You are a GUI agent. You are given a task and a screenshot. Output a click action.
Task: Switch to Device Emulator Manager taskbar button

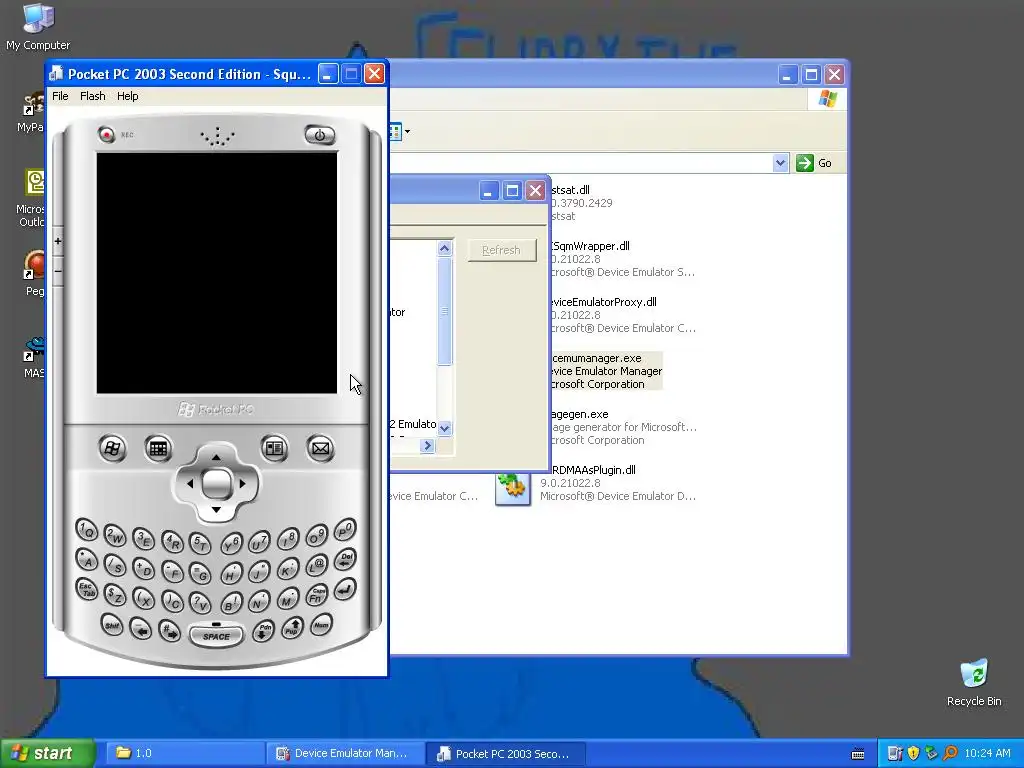(345, 754)
